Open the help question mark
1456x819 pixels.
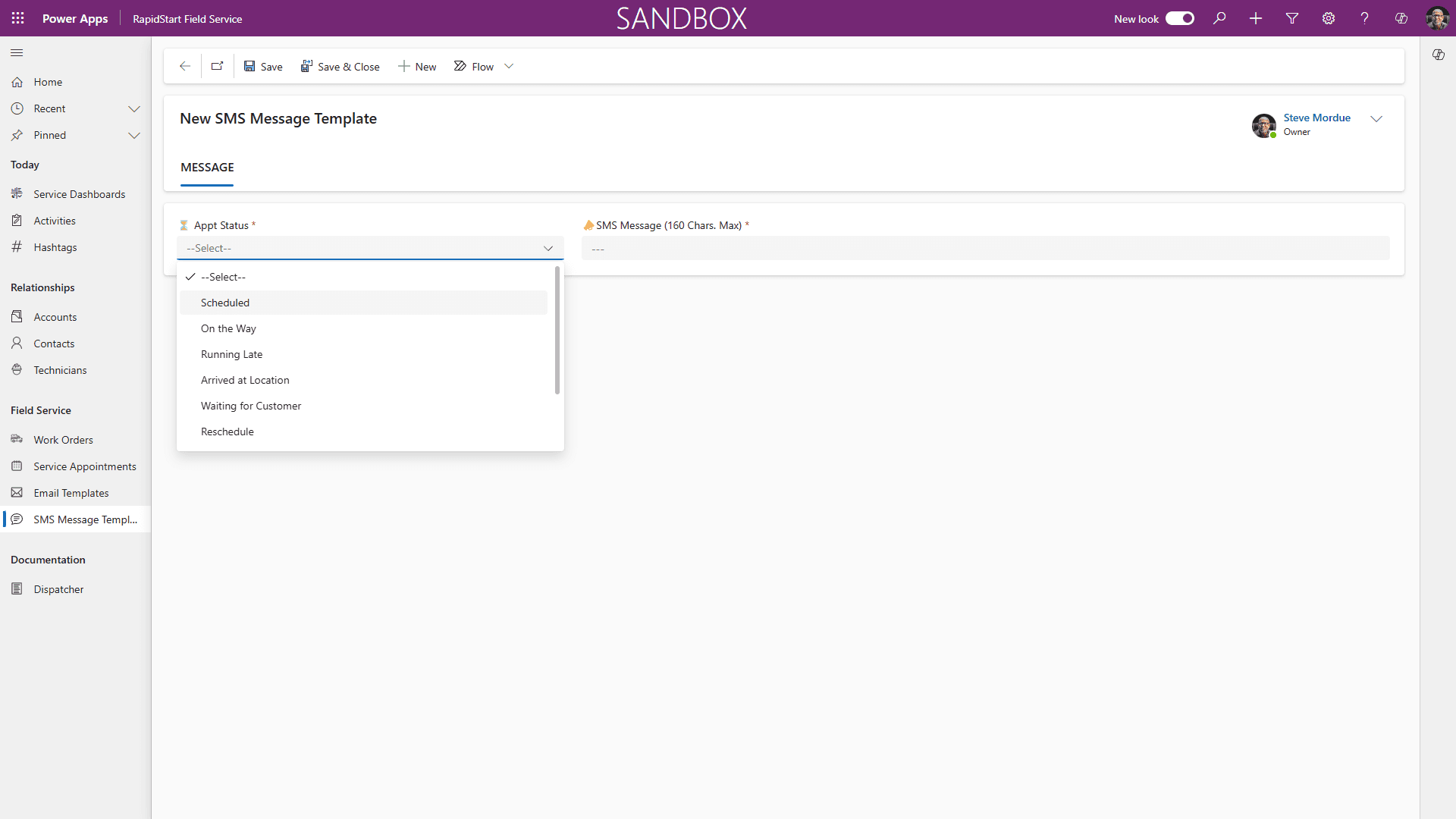tap(1364, 18)
